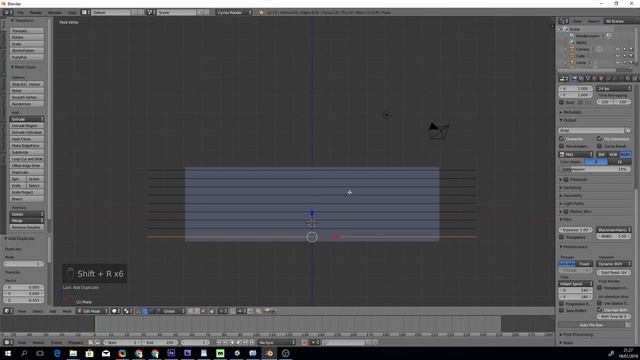Open the pivot point selector
Image resolution: width=640 pixels, height=360 pixels.
[x=128, y=311]
